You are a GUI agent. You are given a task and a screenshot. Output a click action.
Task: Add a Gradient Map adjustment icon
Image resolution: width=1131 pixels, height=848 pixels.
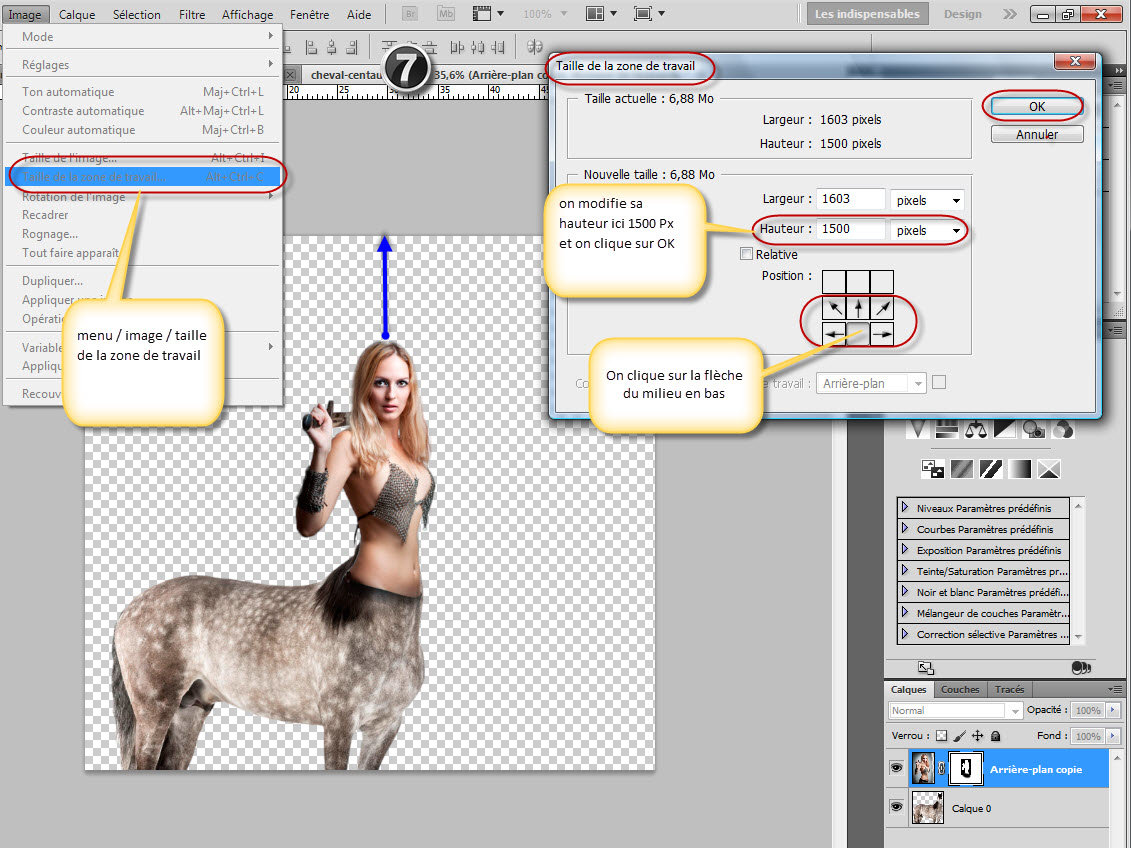[x=1019, y=469]
